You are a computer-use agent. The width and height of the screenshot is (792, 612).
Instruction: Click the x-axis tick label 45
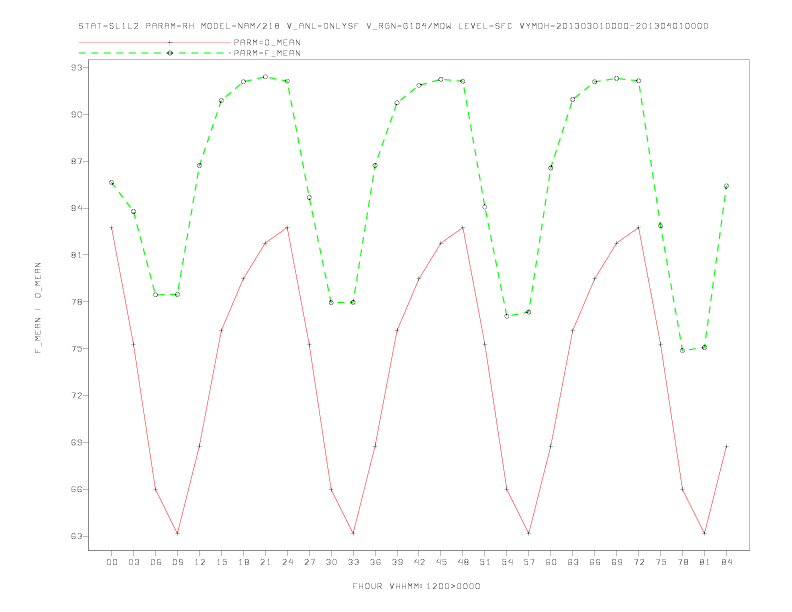point(441,562)
